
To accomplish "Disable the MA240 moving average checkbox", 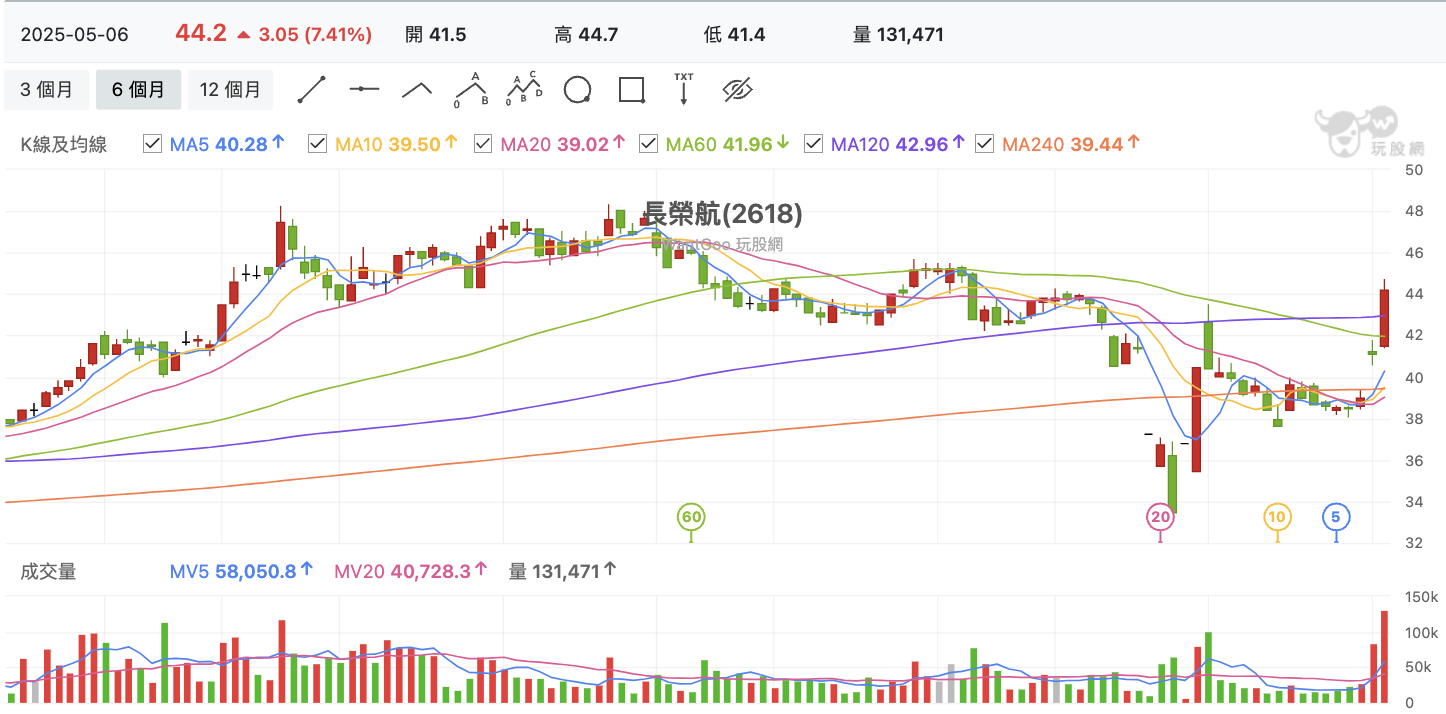I will click(x=984, y=144).
